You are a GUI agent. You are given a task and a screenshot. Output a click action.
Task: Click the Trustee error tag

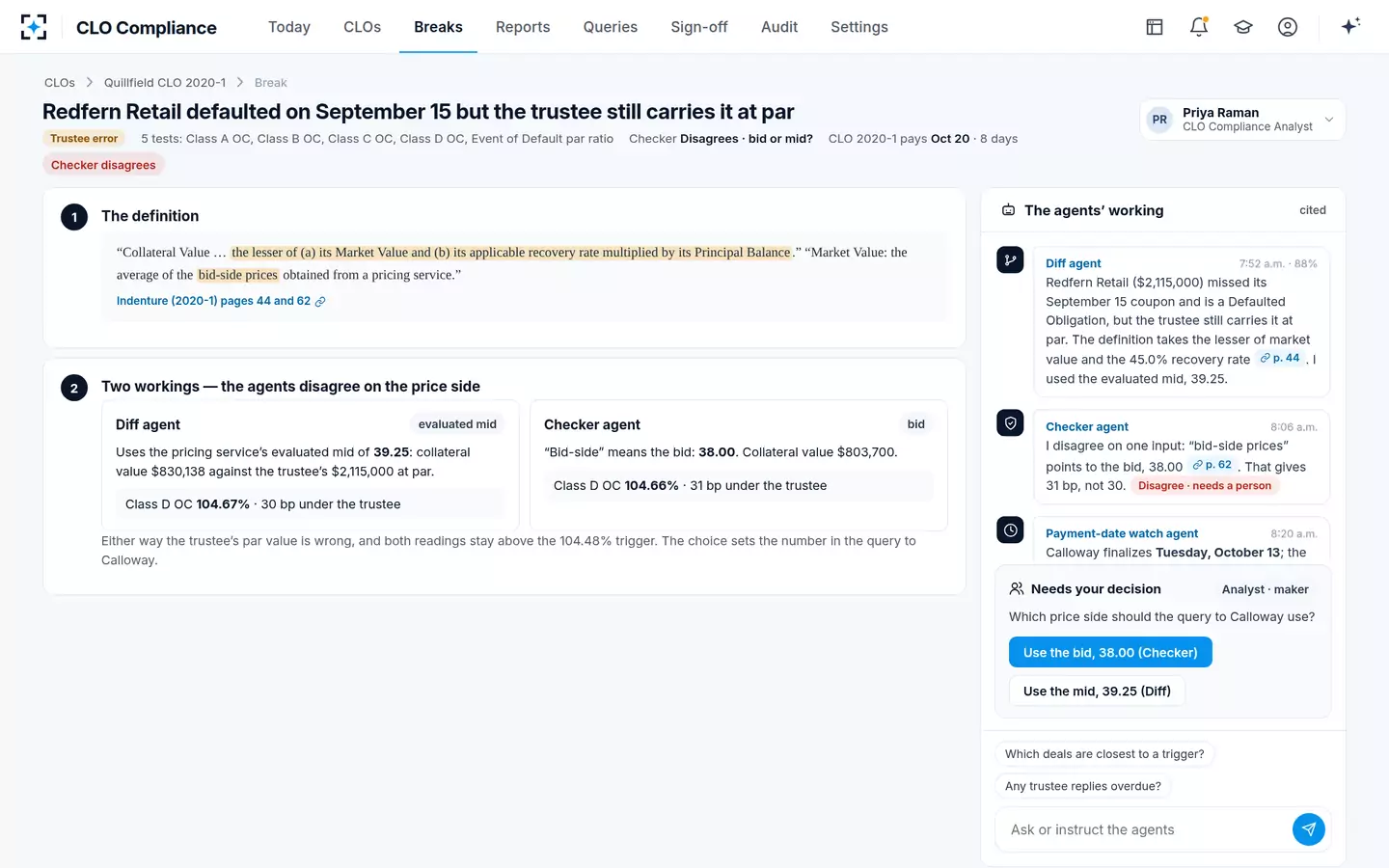pyautogui.click(x=84, y=139)
